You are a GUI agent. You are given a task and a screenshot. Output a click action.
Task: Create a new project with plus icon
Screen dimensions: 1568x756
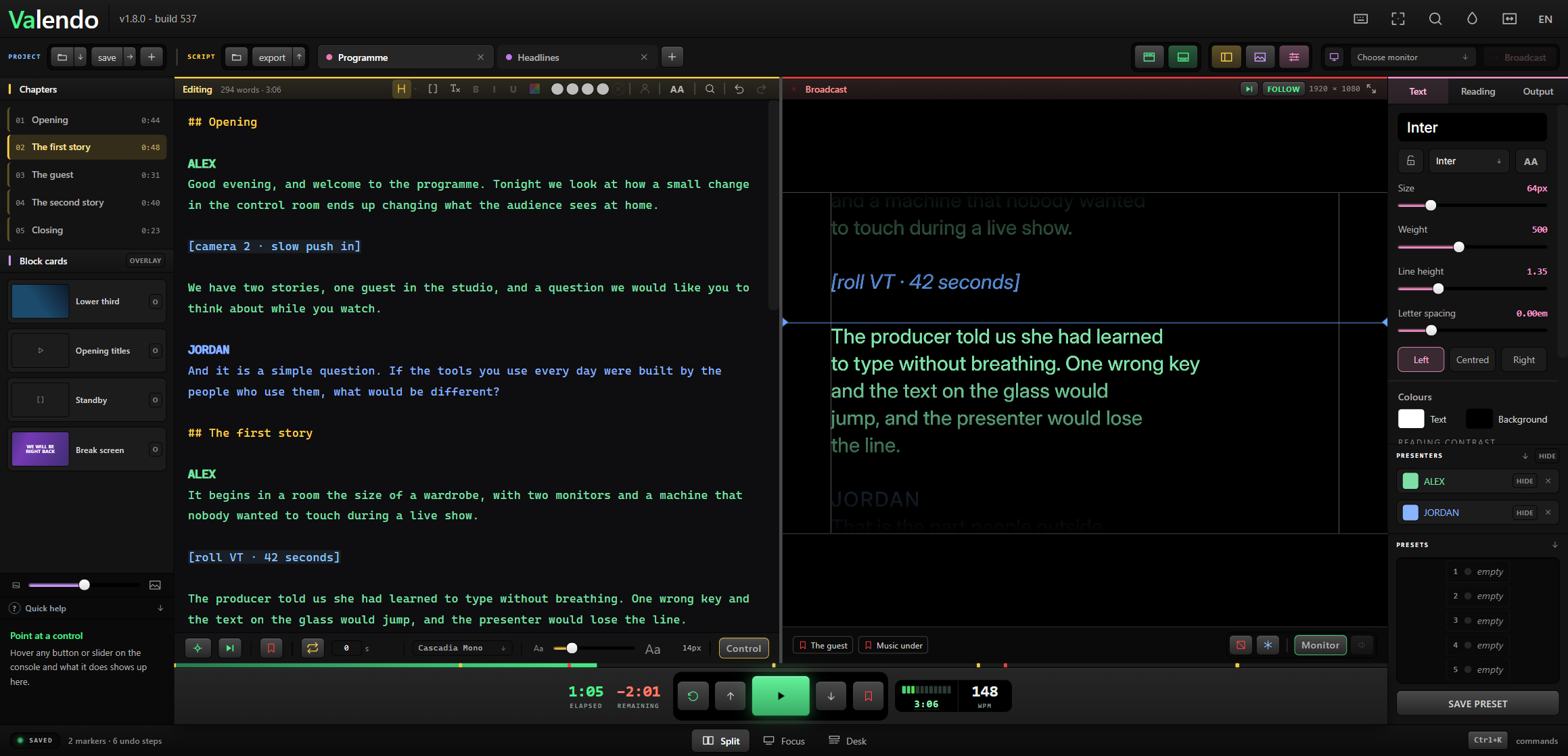point(152,57)
